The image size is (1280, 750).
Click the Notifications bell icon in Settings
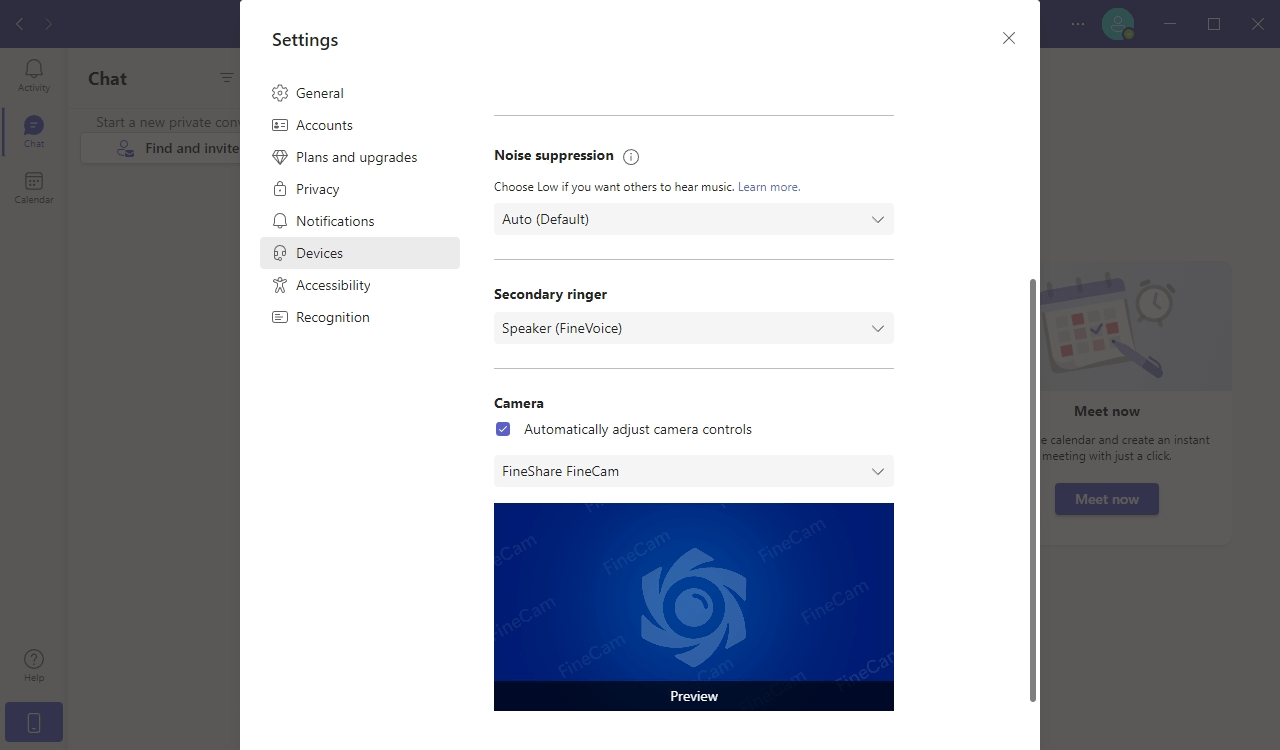280,221
